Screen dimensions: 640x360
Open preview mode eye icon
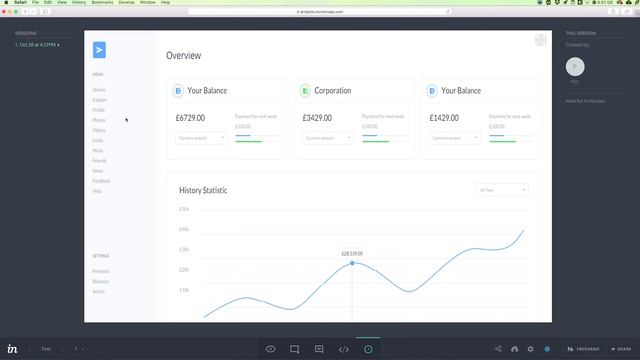coord(270,349)
